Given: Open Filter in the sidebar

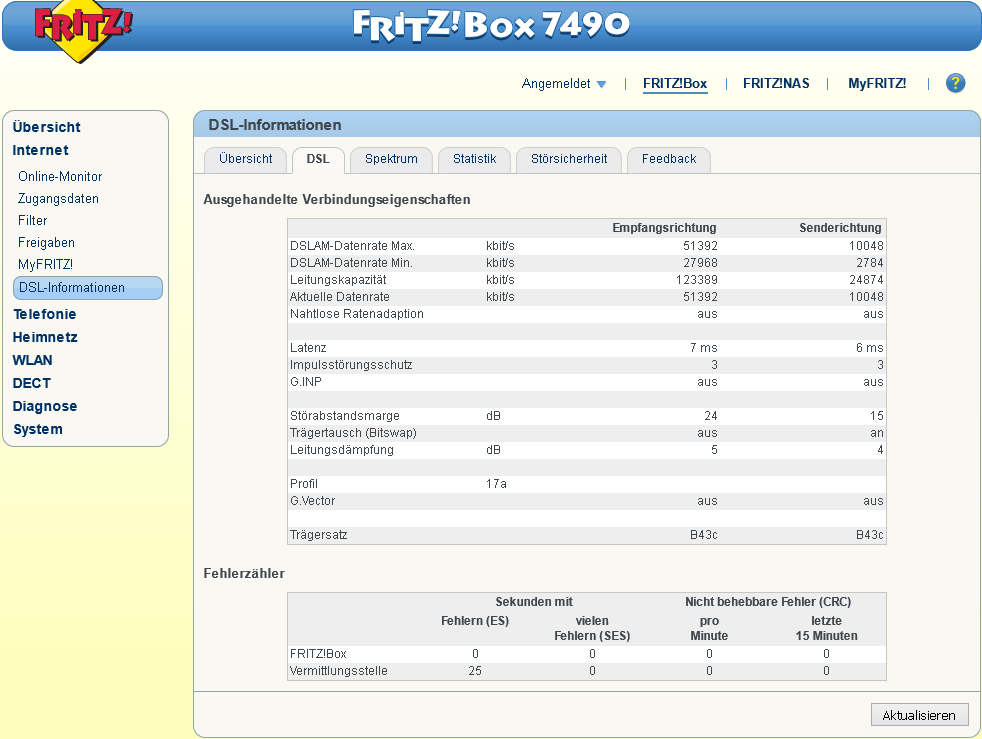Looking at the screenshot, I should point(33,220).
